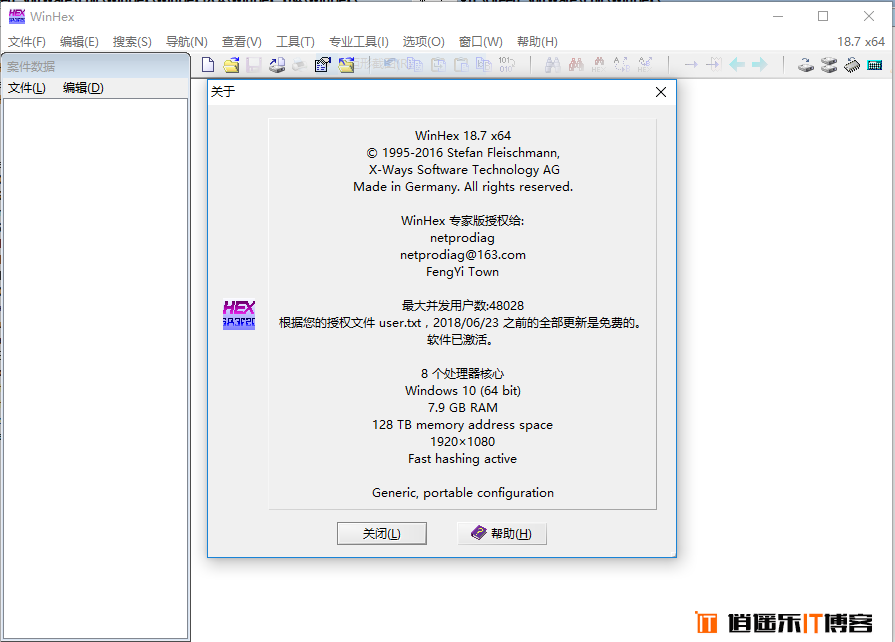Click the '软件已激活。' status text
Viewport: 895px width, 642px height.
point(459,340)
